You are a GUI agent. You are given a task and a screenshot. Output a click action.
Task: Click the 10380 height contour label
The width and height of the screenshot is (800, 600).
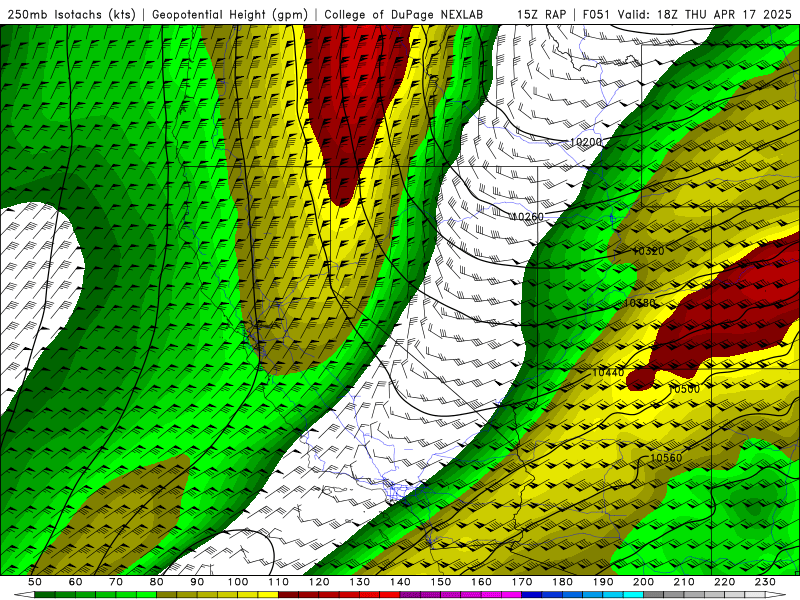point(639,303)
